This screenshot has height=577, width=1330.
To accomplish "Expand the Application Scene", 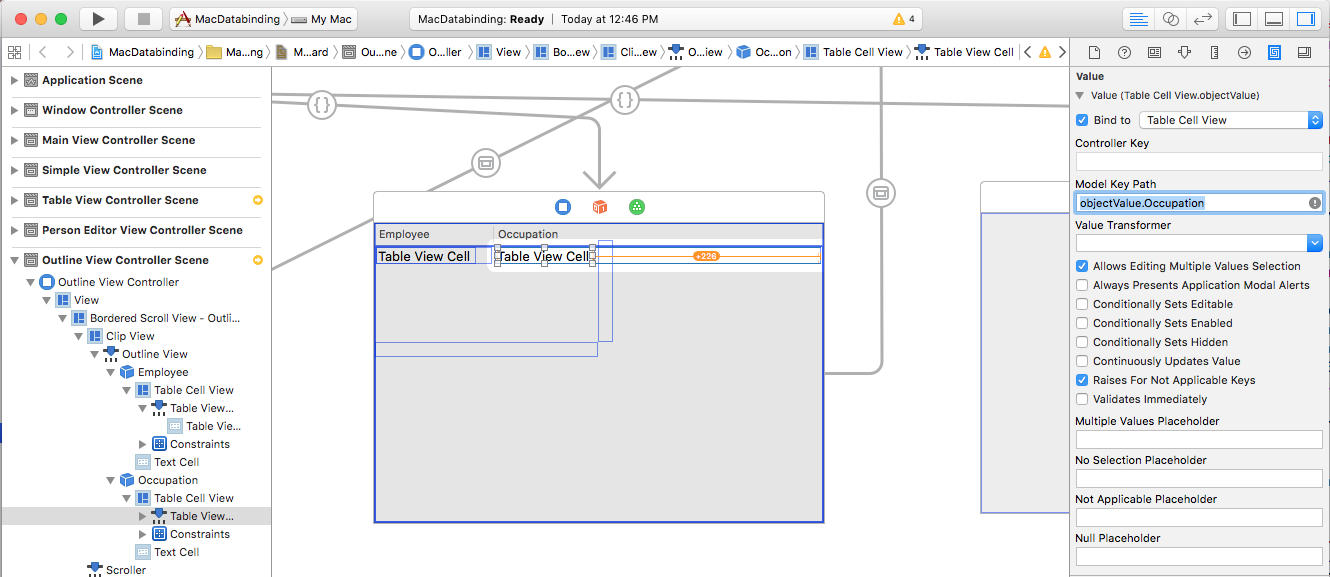I will [x=14, y=80].
